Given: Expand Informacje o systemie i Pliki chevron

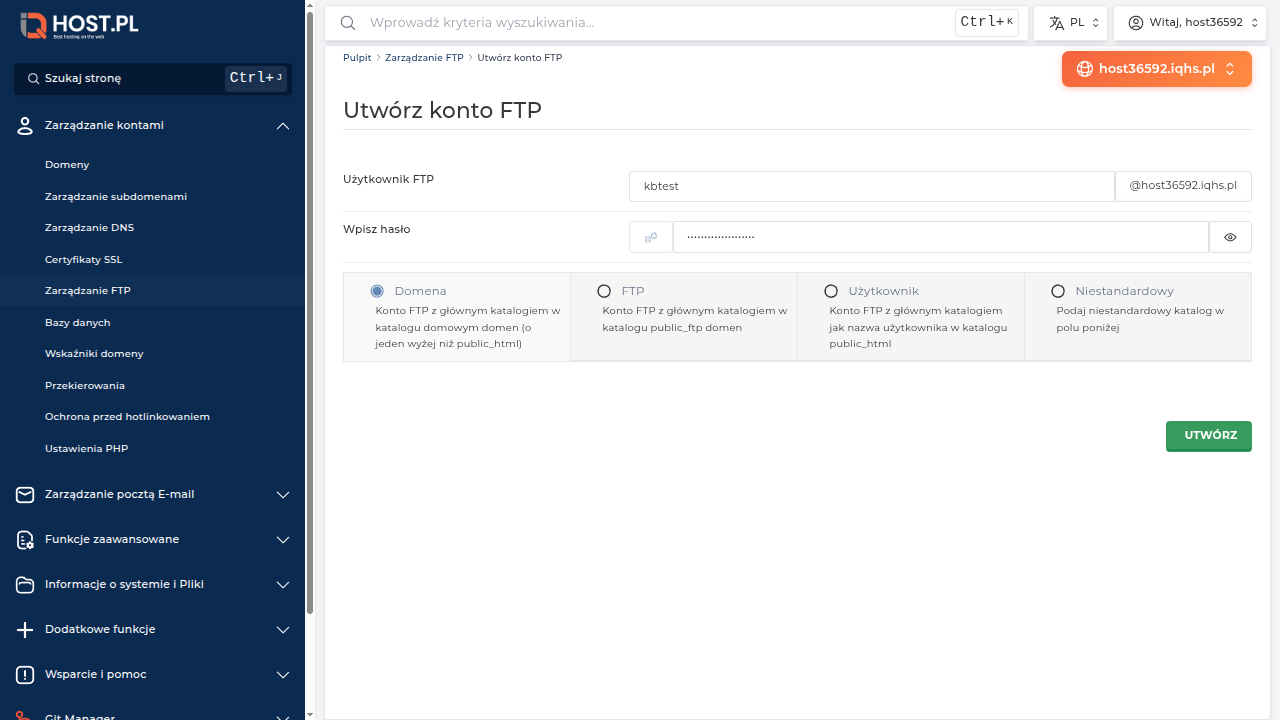Looking at the screenshot, I should coord(283,584).
